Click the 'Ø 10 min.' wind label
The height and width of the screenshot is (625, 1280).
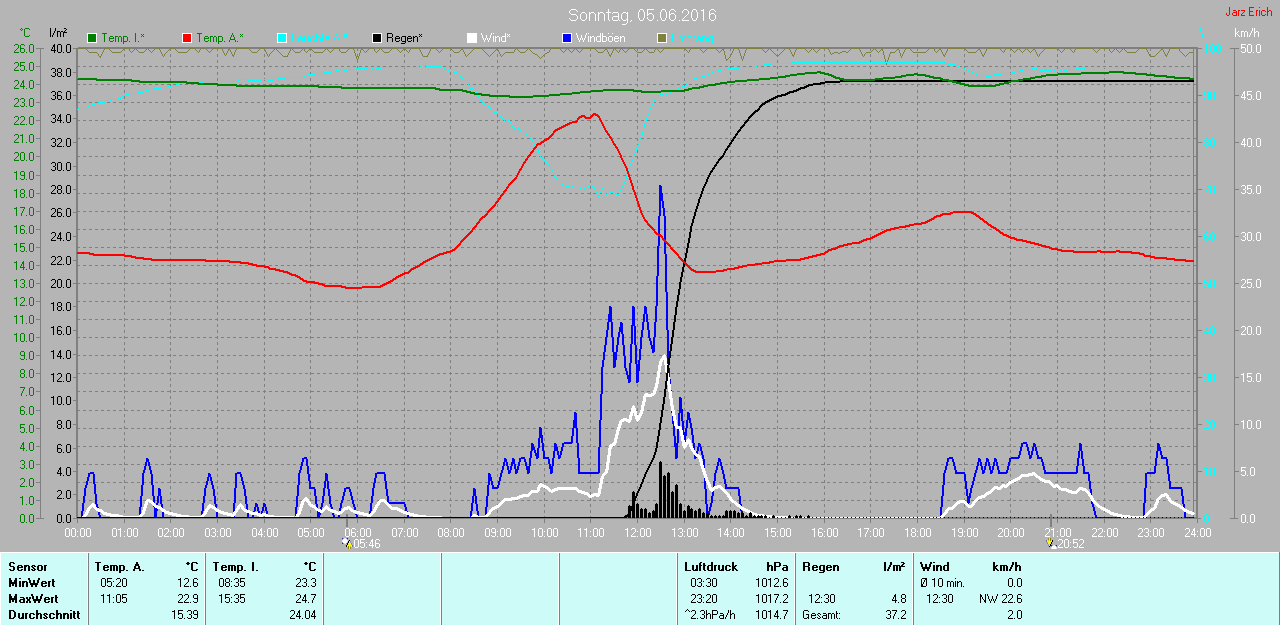click(x=942, y=583)
